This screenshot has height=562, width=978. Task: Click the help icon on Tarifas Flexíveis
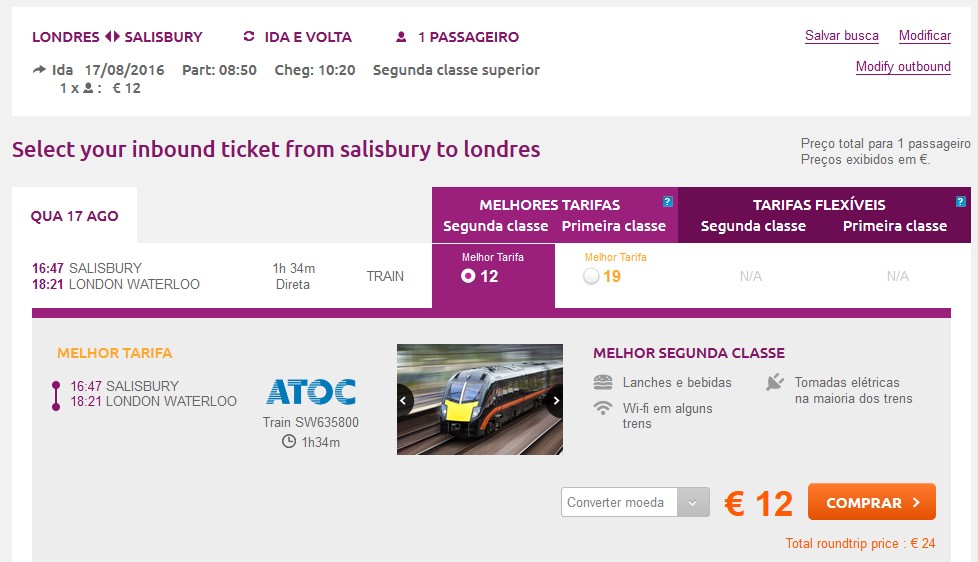point(961,201)
